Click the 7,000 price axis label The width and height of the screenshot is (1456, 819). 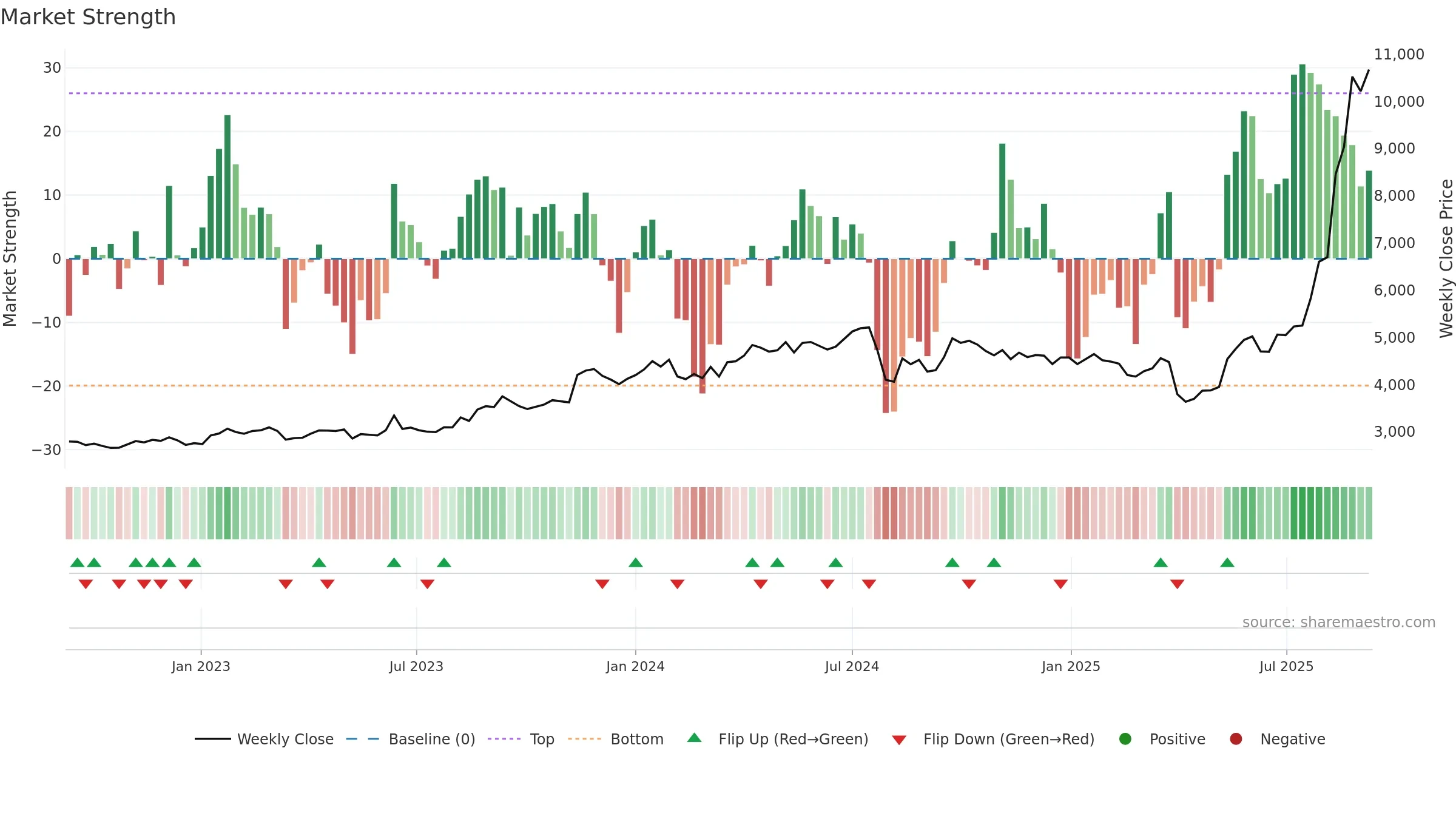coord(1394,243)
